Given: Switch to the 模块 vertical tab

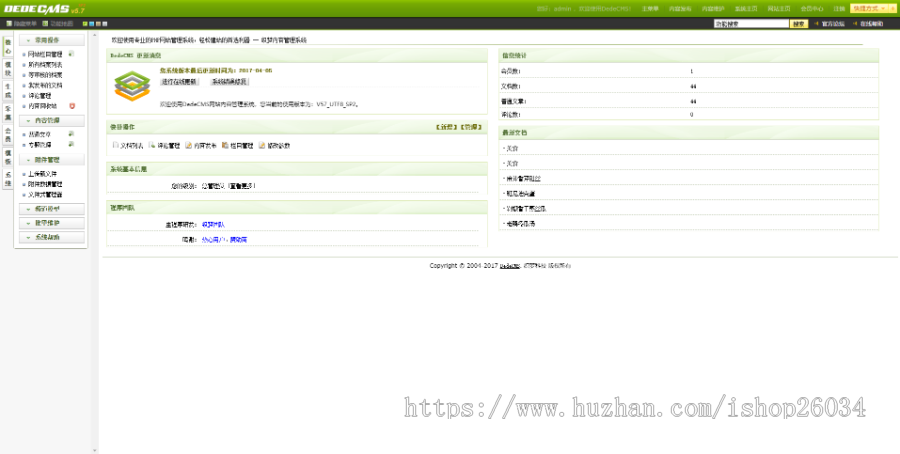Looking at the screenshot, I should [8, 69].
